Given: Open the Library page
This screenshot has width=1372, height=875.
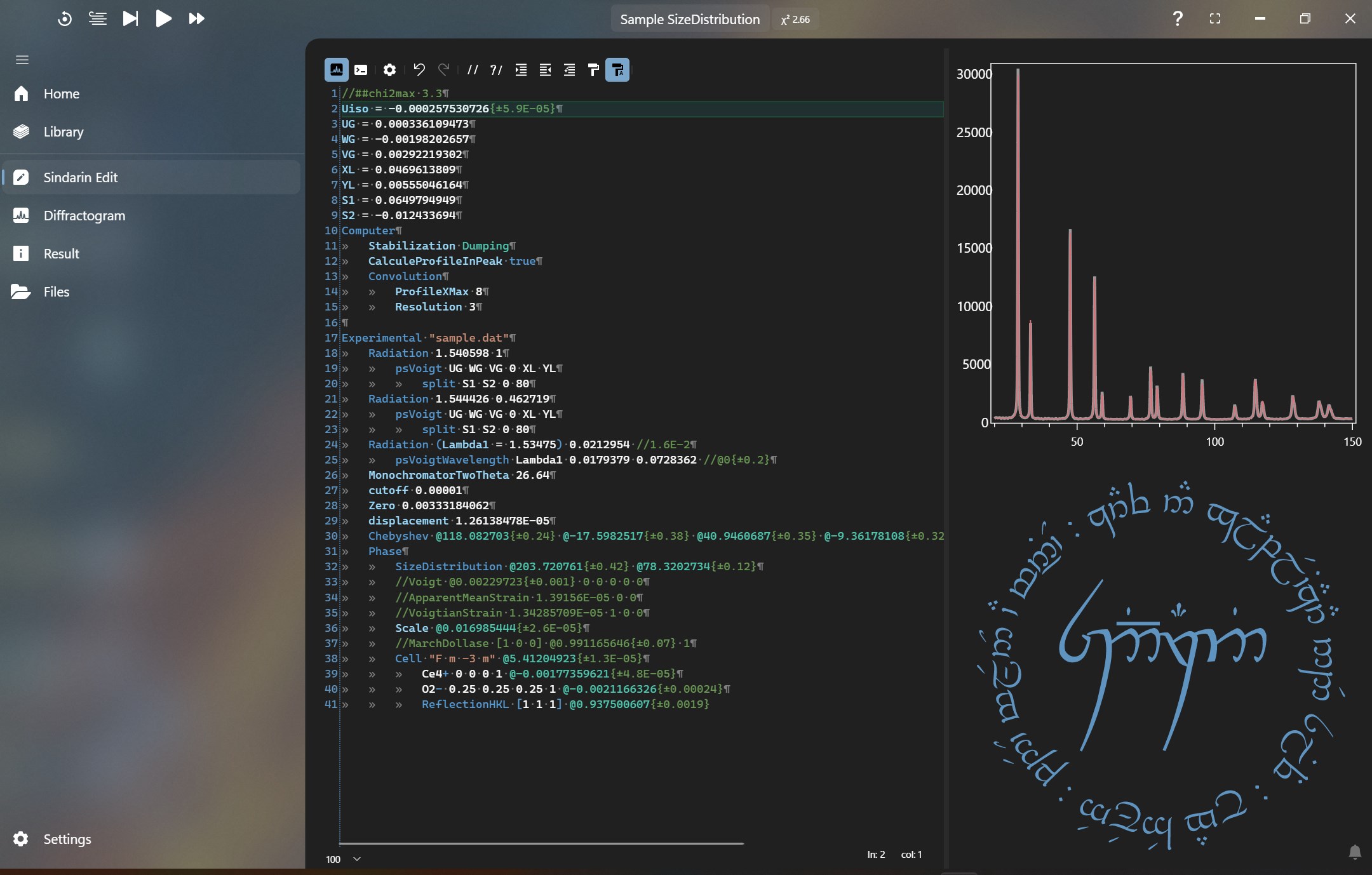Looking at the screenshot, I should pos(64,131).
